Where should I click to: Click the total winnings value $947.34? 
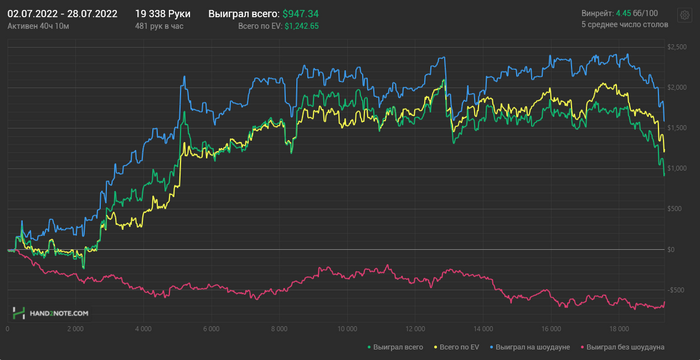[300, 14]
